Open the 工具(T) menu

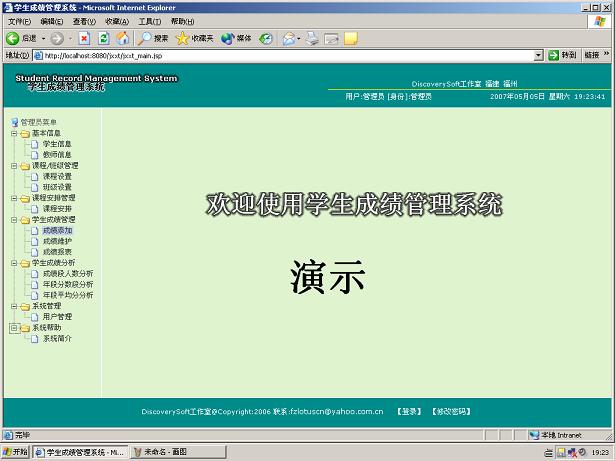pyautogui.click(x=149, y=21)
